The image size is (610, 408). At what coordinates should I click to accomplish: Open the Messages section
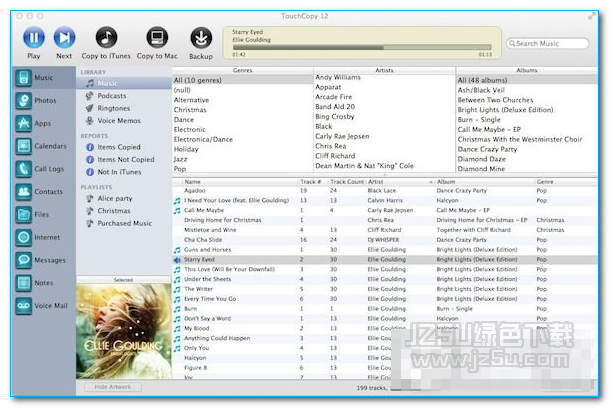coord(44,260)
